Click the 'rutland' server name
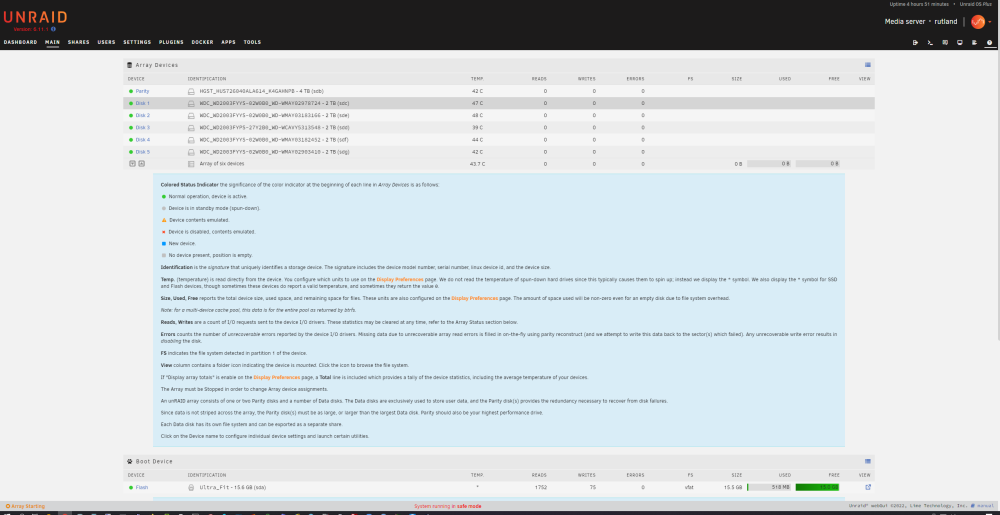1000x515 pixels. click(x=946, y=22)
